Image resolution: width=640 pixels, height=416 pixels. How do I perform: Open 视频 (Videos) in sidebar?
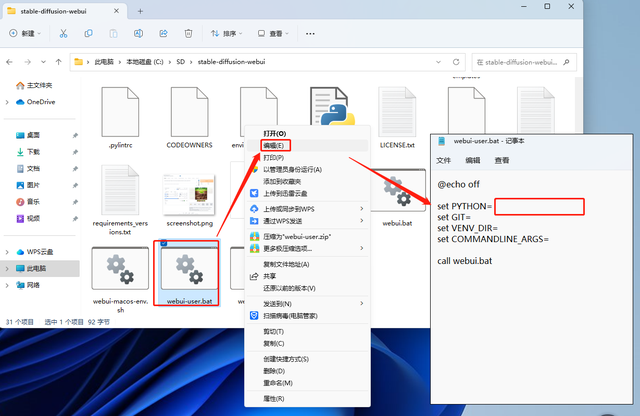pyautogui.click(x=28, y=218)
